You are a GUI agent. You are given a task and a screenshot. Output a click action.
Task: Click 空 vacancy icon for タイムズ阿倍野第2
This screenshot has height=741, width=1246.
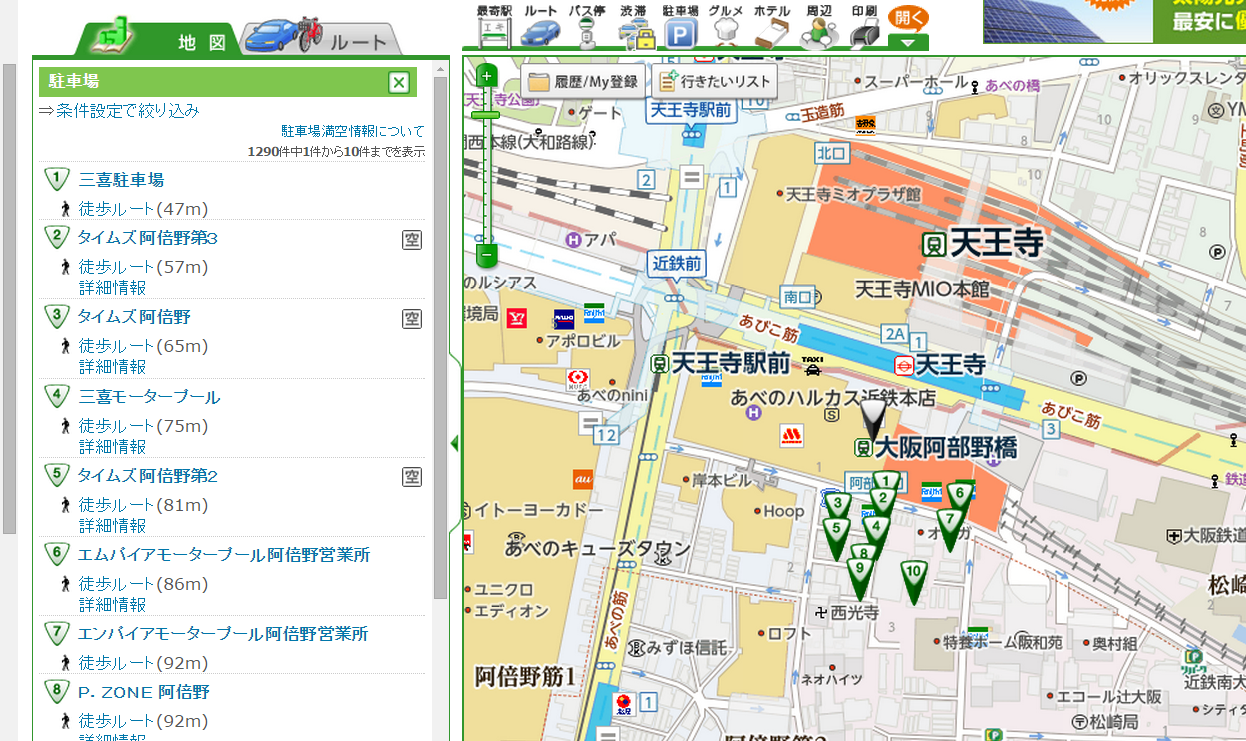click(412, 477)
